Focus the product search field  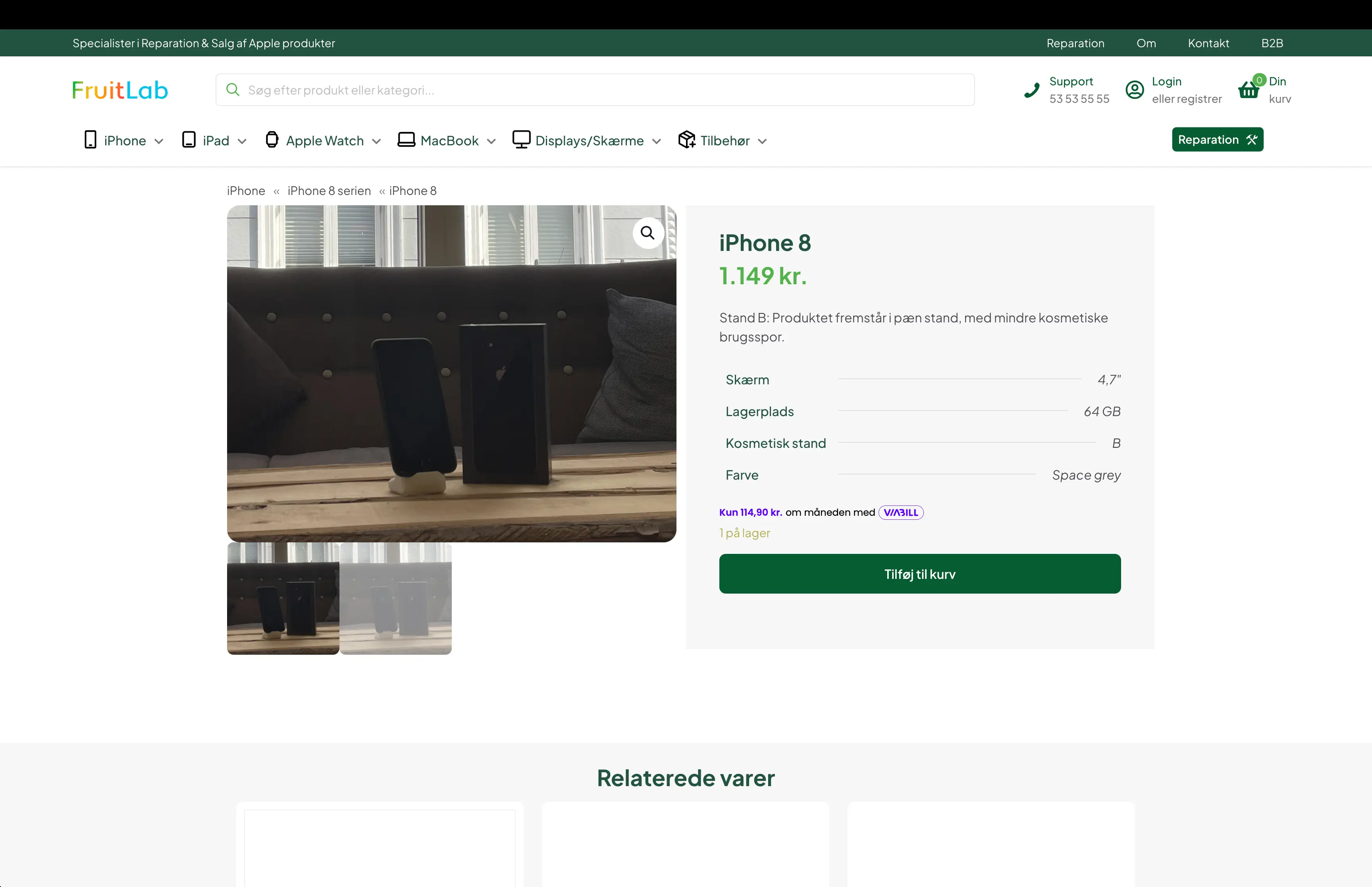coord(595,90)
